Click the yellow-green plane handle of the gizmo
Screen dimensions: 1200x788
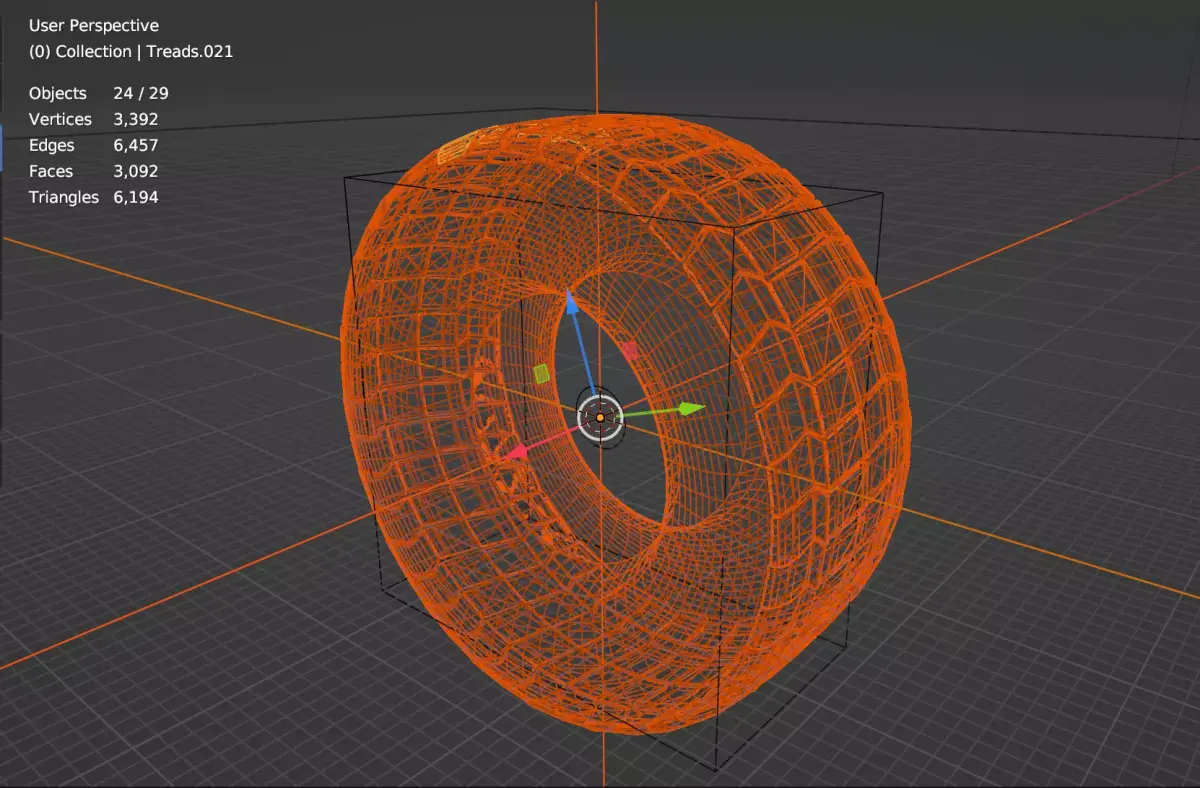[x=541, y=373]
